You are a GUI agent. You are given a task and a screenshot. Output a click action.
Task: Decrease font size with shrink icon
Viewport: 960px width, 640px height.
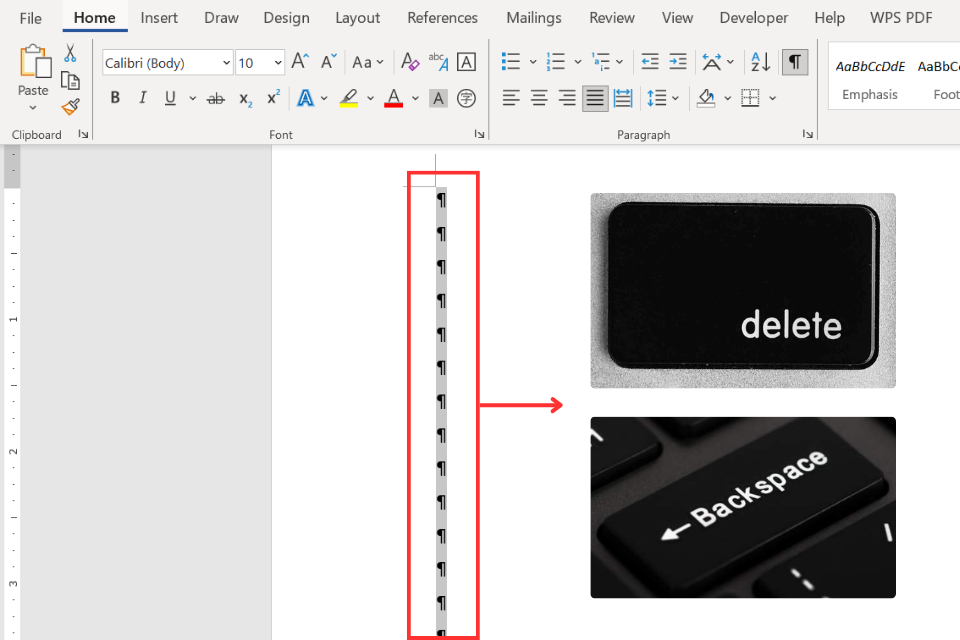(x=329, y=61)
